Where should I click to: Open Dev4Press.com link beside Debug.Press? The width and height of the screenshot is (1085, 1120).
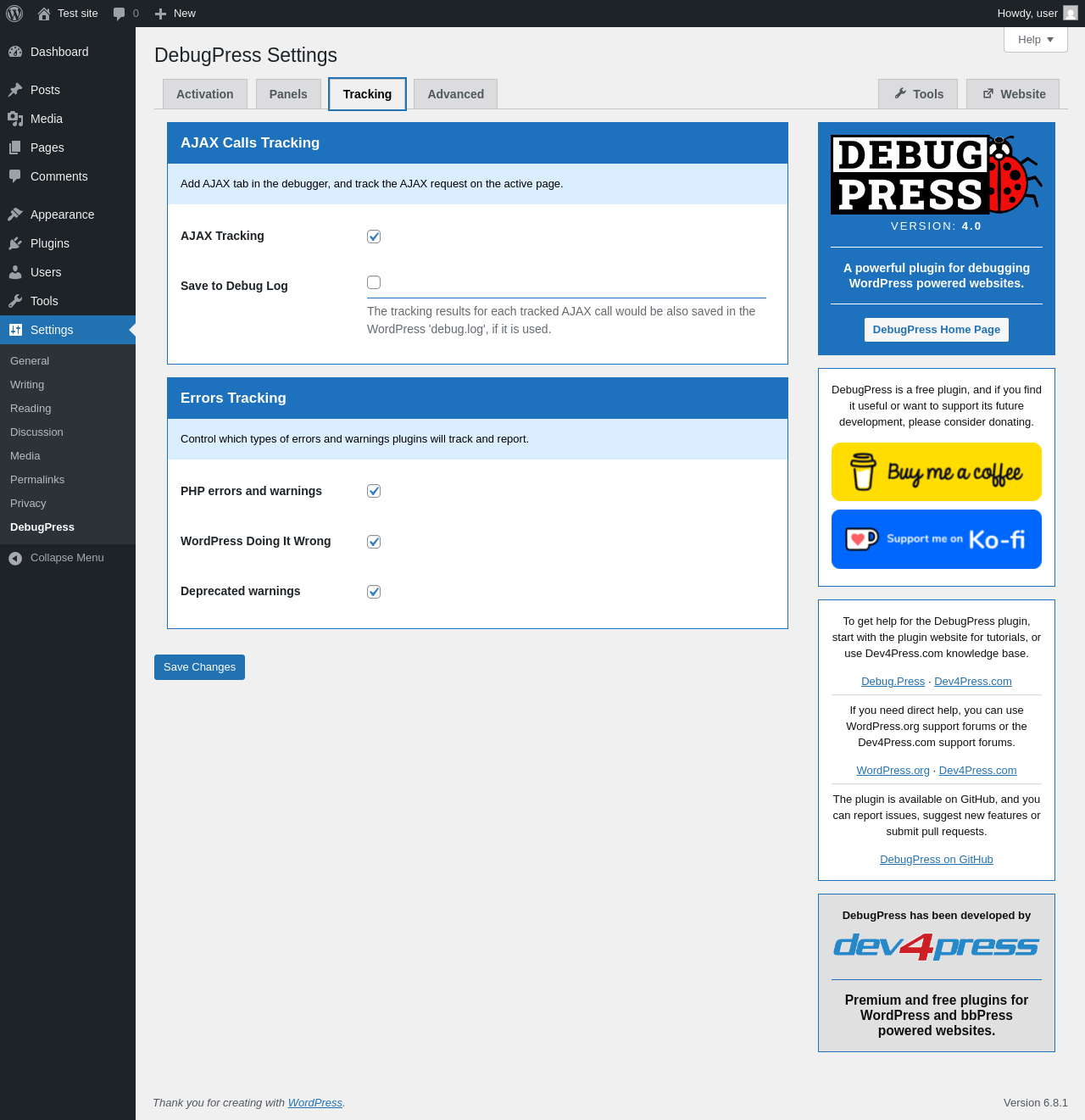pos(973,682)
